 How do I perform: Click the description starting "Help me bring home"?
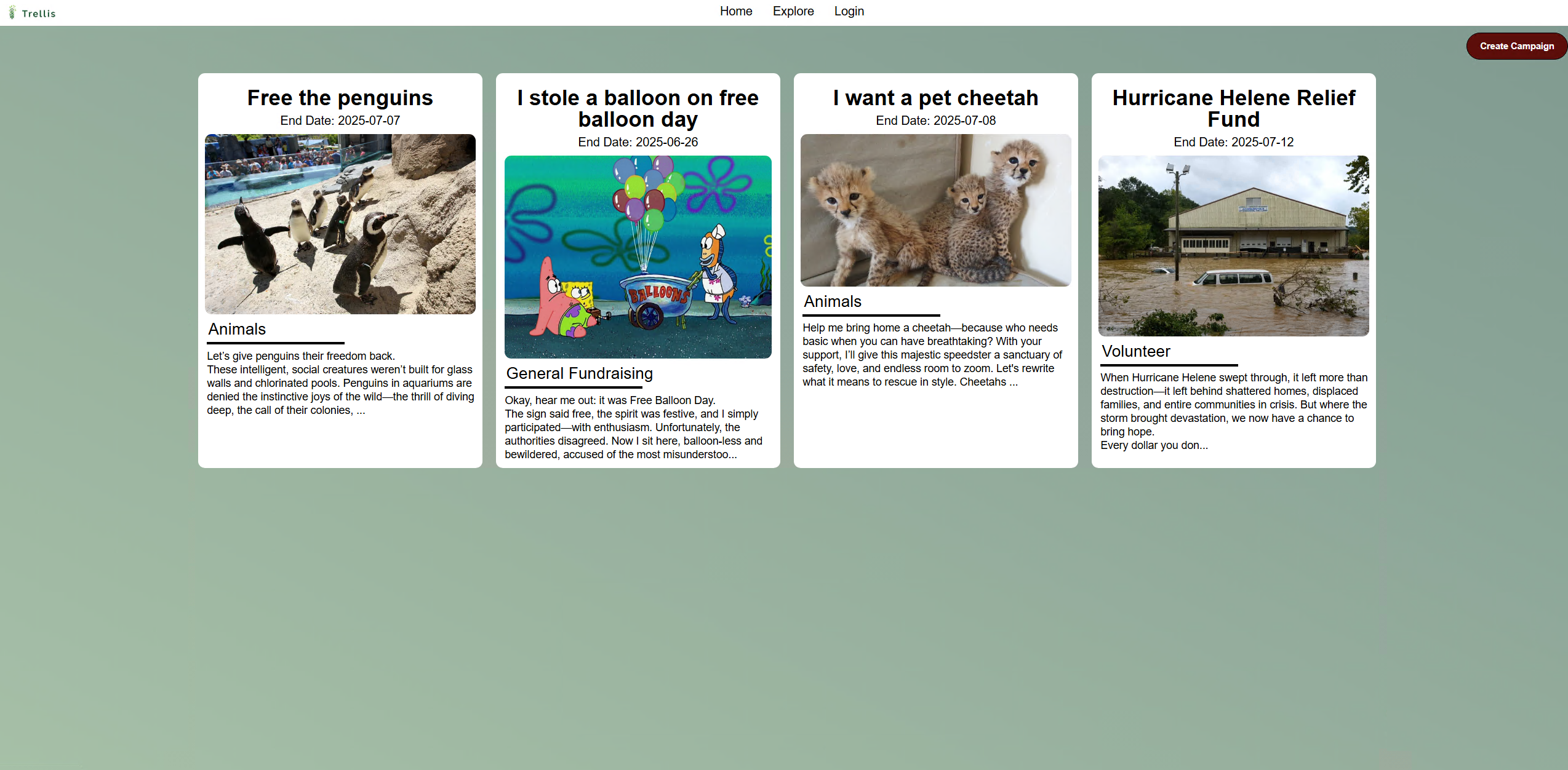932,355
